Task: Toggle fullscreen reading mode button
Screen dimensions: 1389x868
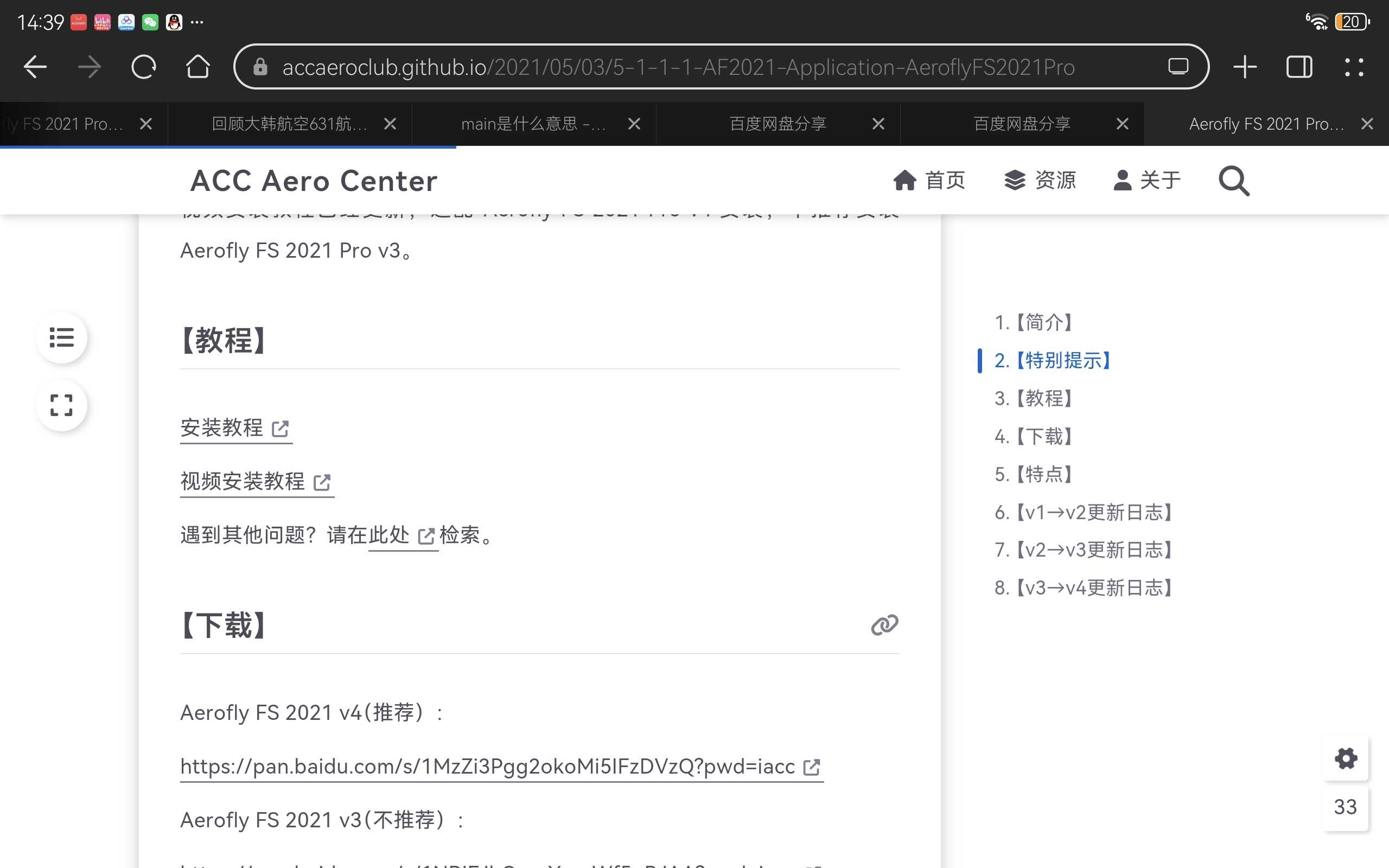Action: [x=61, y=405]
